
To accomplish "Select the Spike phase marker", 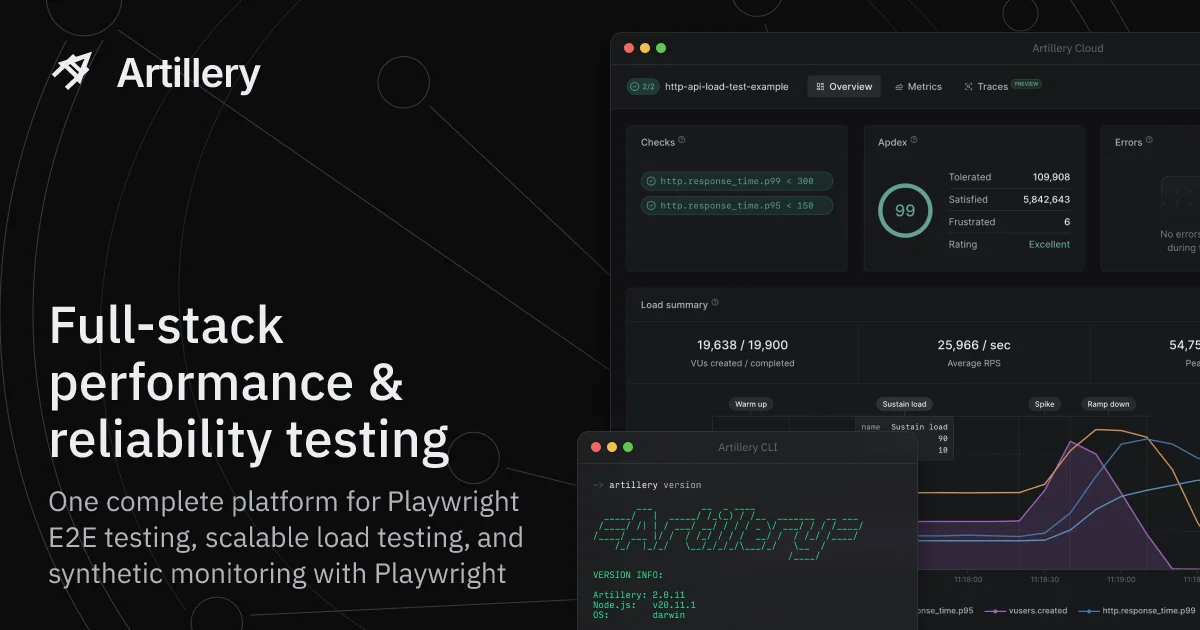I will [x=1045, y=404].
